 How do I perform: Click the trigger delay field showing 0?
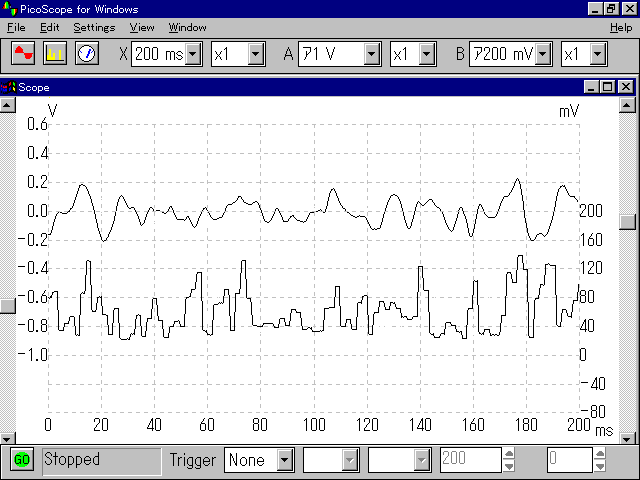(x=569, y=460)
